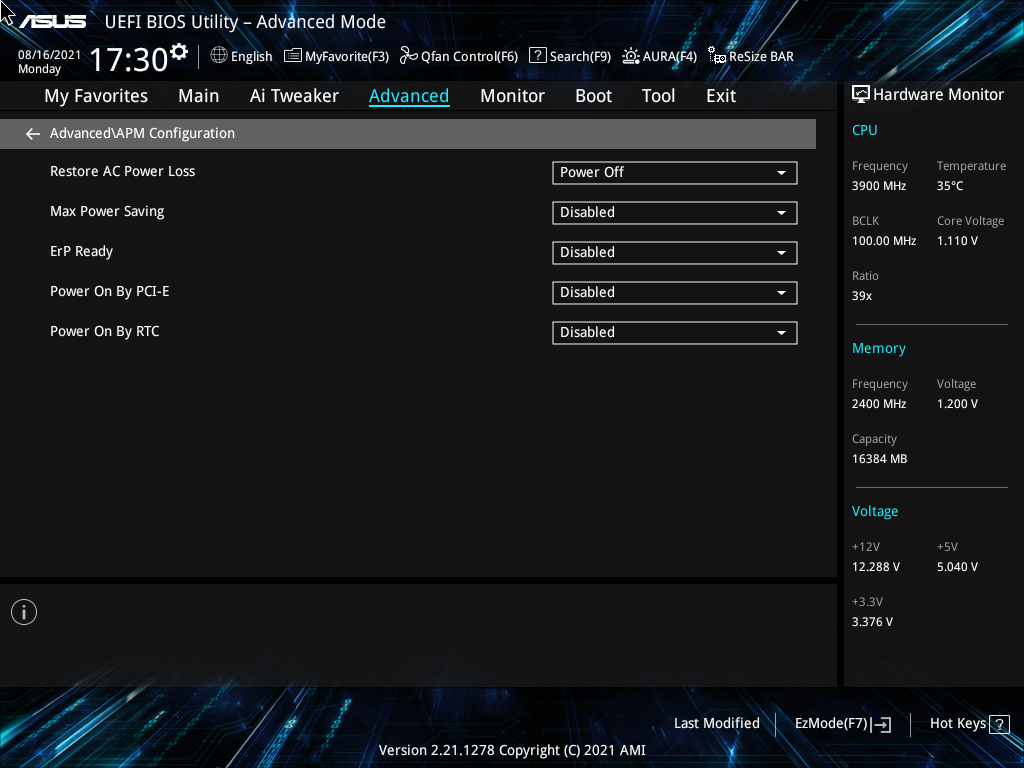The width and height of the screenshot is (1024, 768).
Task: Click the Hot Keys question mark icon
Action: pyautogui.click(x=999, y=724)
